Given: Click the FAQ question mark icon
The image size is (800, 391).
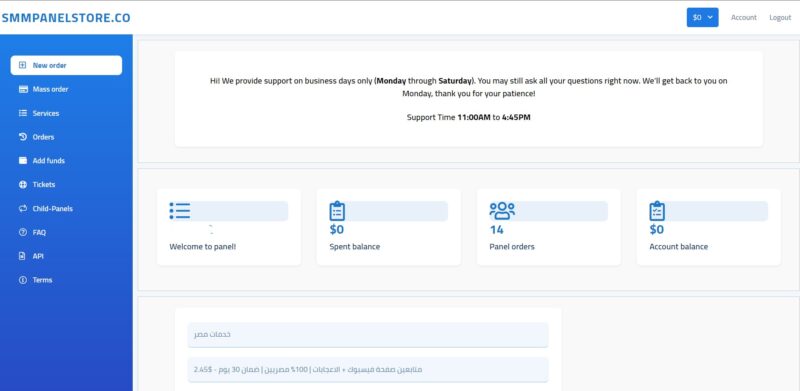Looking at the screenshot, I should (22, 232).
